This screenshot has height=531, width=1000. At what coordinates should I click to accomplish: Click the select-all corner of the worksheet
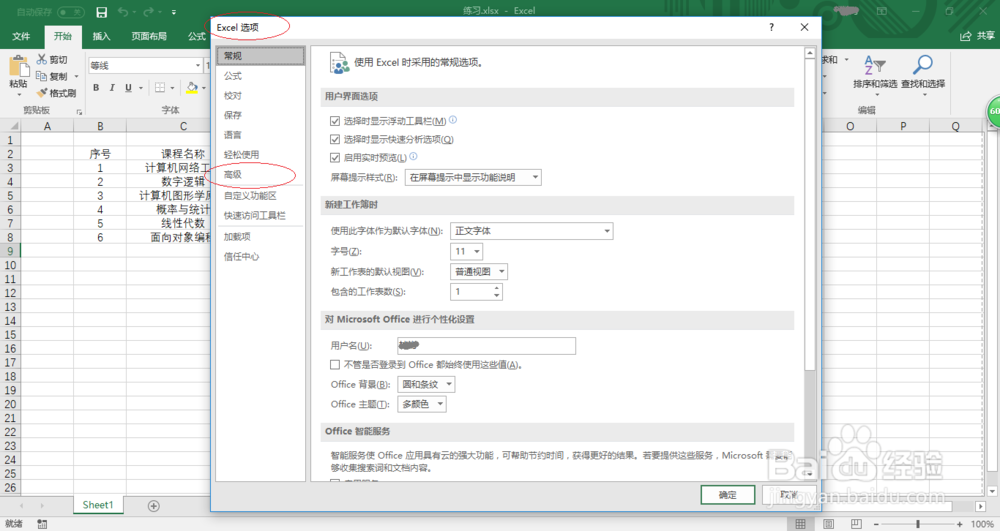coord(11,126)
